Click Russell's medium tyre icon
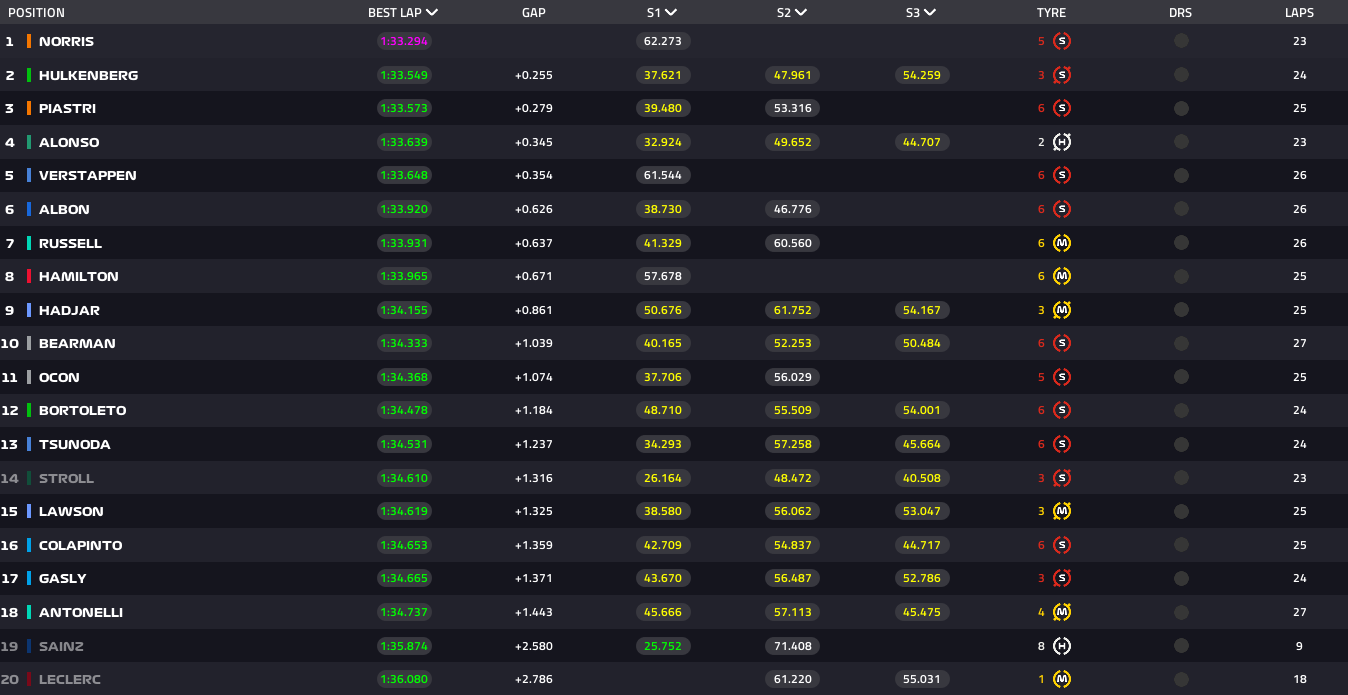Viewport: 1348px width, 695px height. click(1062, 243)
